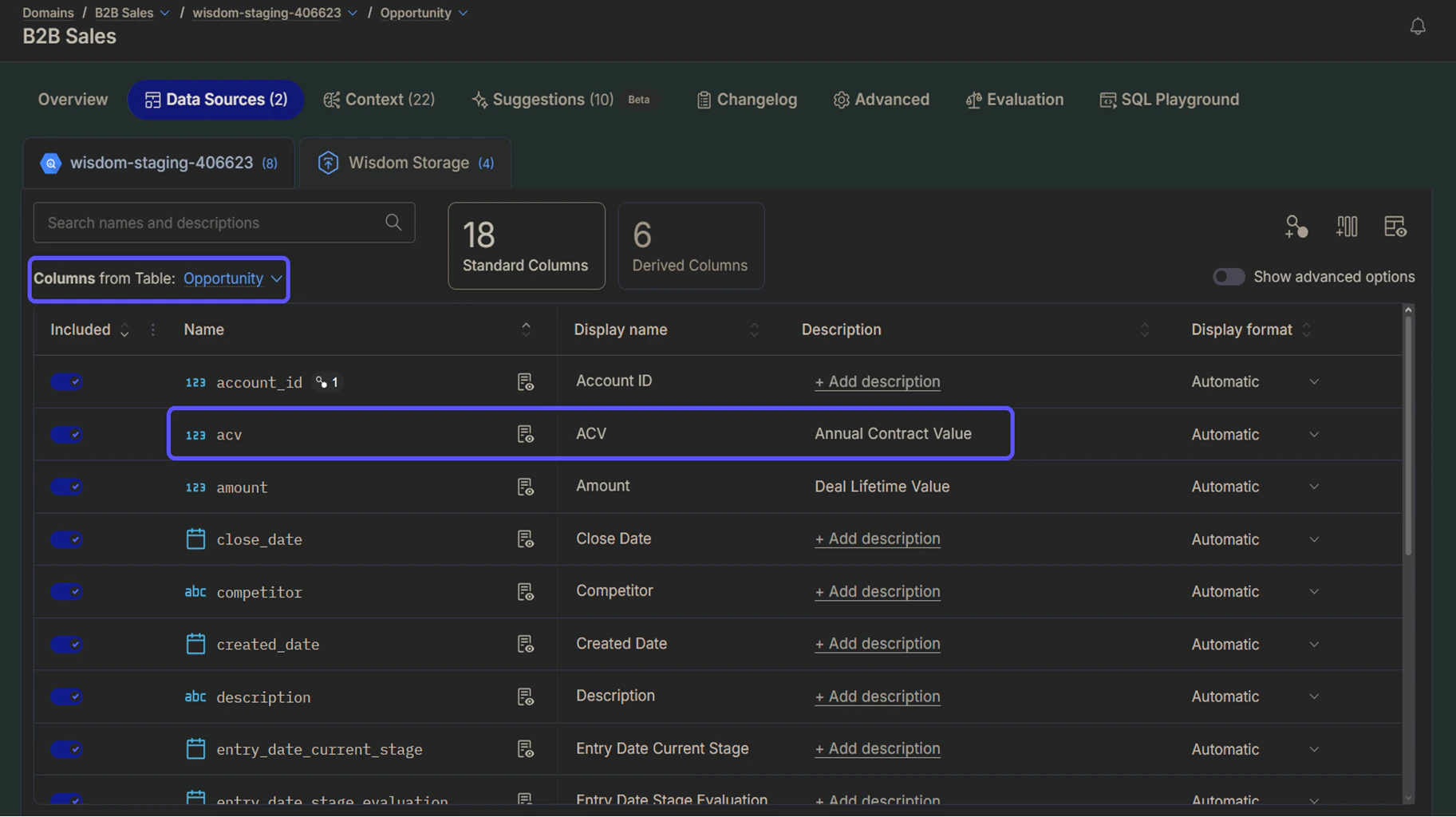This screenshot has height=817, width=1456.
Task: Add description for account_id
Action: [877, 381]
